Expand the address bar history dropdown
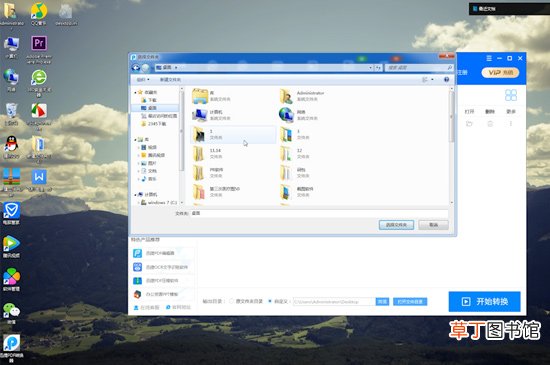 click(x=370, y=67)
